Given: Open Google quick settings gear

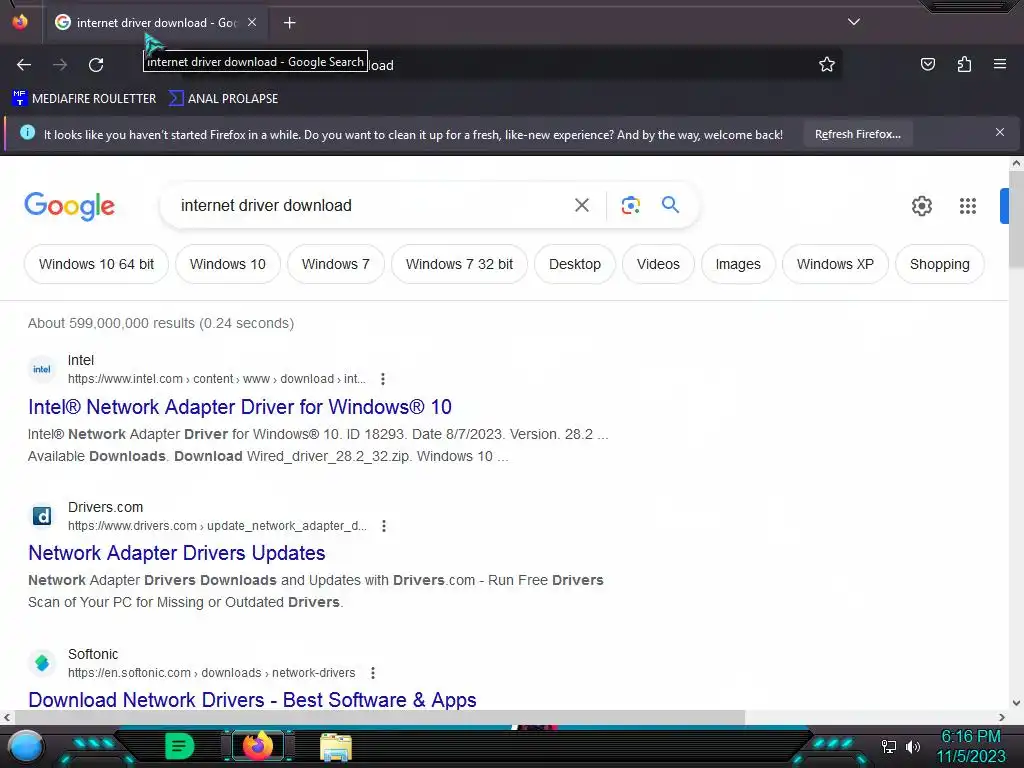Looking at the screenshot, I should click(x=921, y=206).
